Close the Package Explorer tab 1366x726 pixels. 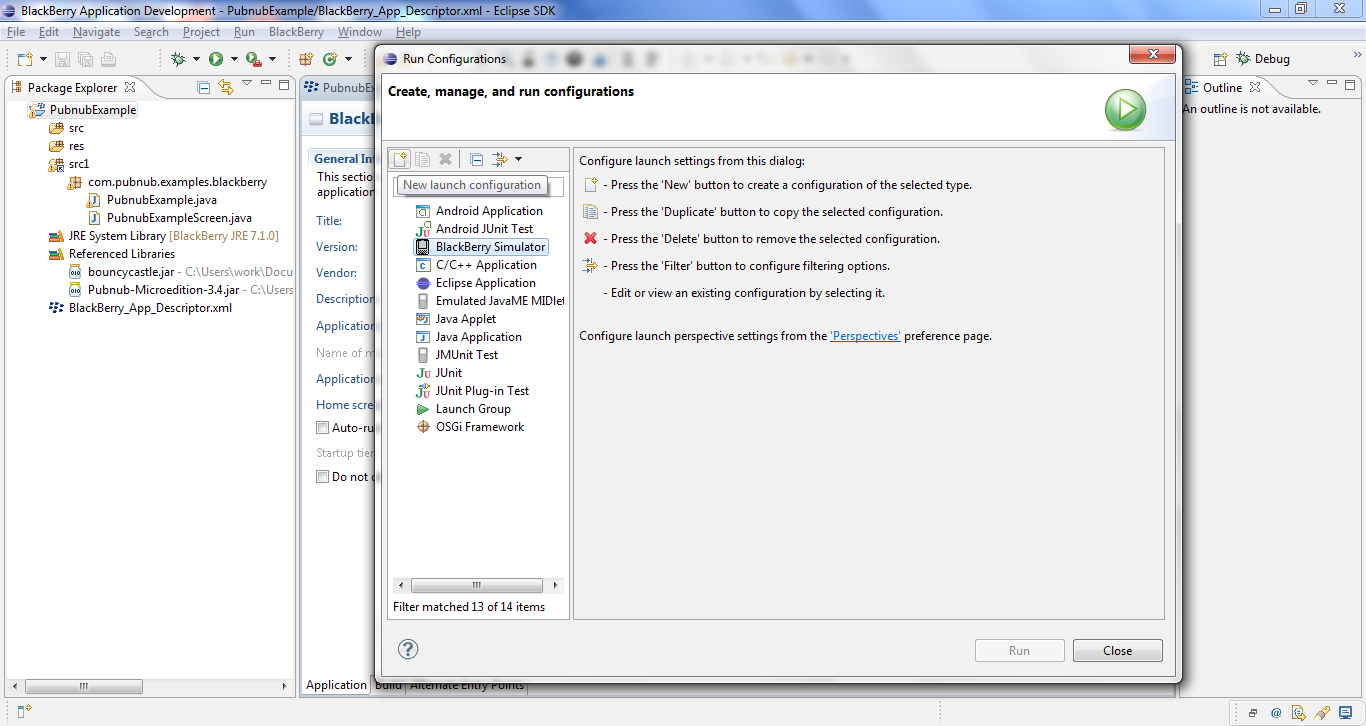[x=130, y=87]
